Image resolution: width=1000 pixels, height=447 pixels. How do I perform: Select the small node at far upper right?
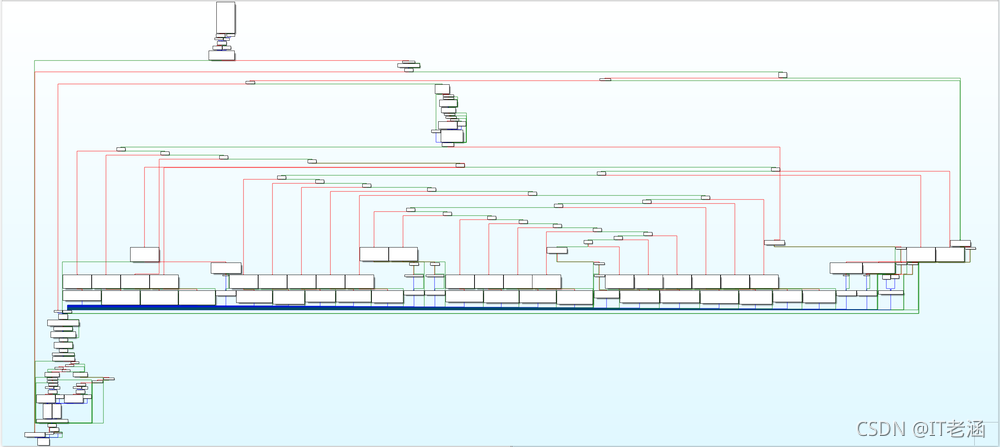click(x=783, y=74)
